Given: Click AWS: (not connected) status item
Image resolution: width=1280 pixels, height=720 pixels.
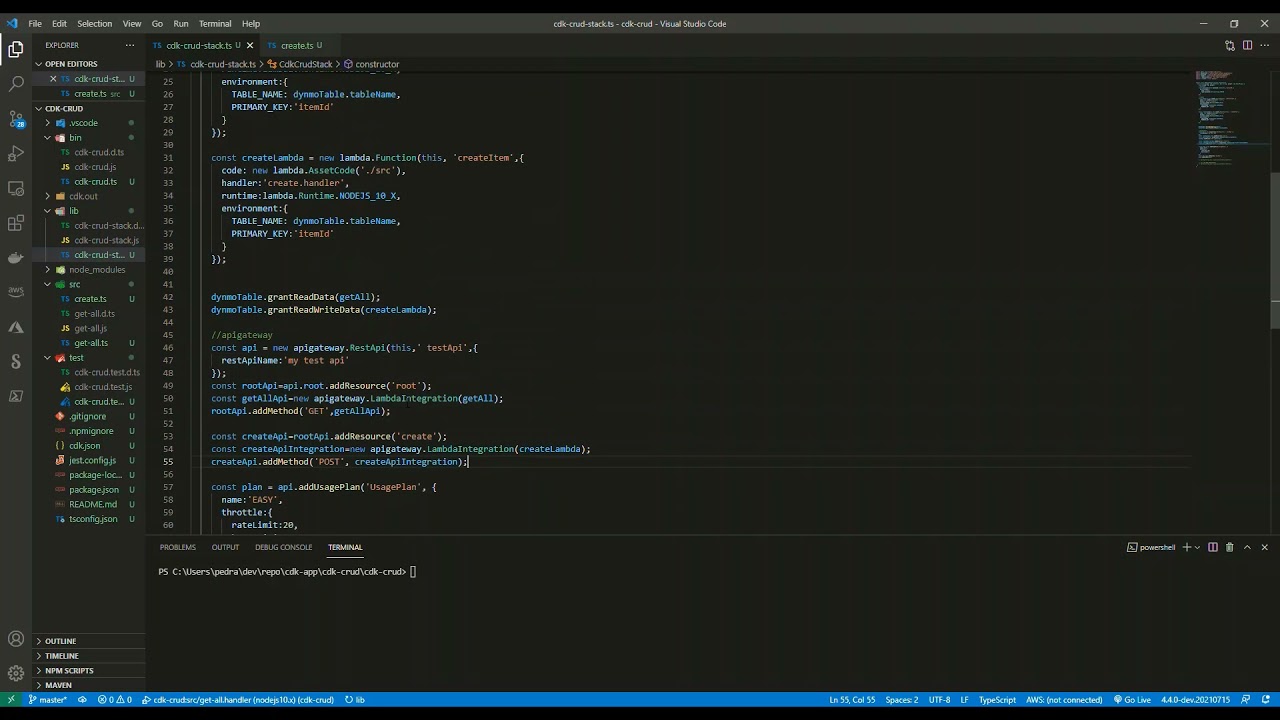Looking at the screenshot, I should 1064,700.
